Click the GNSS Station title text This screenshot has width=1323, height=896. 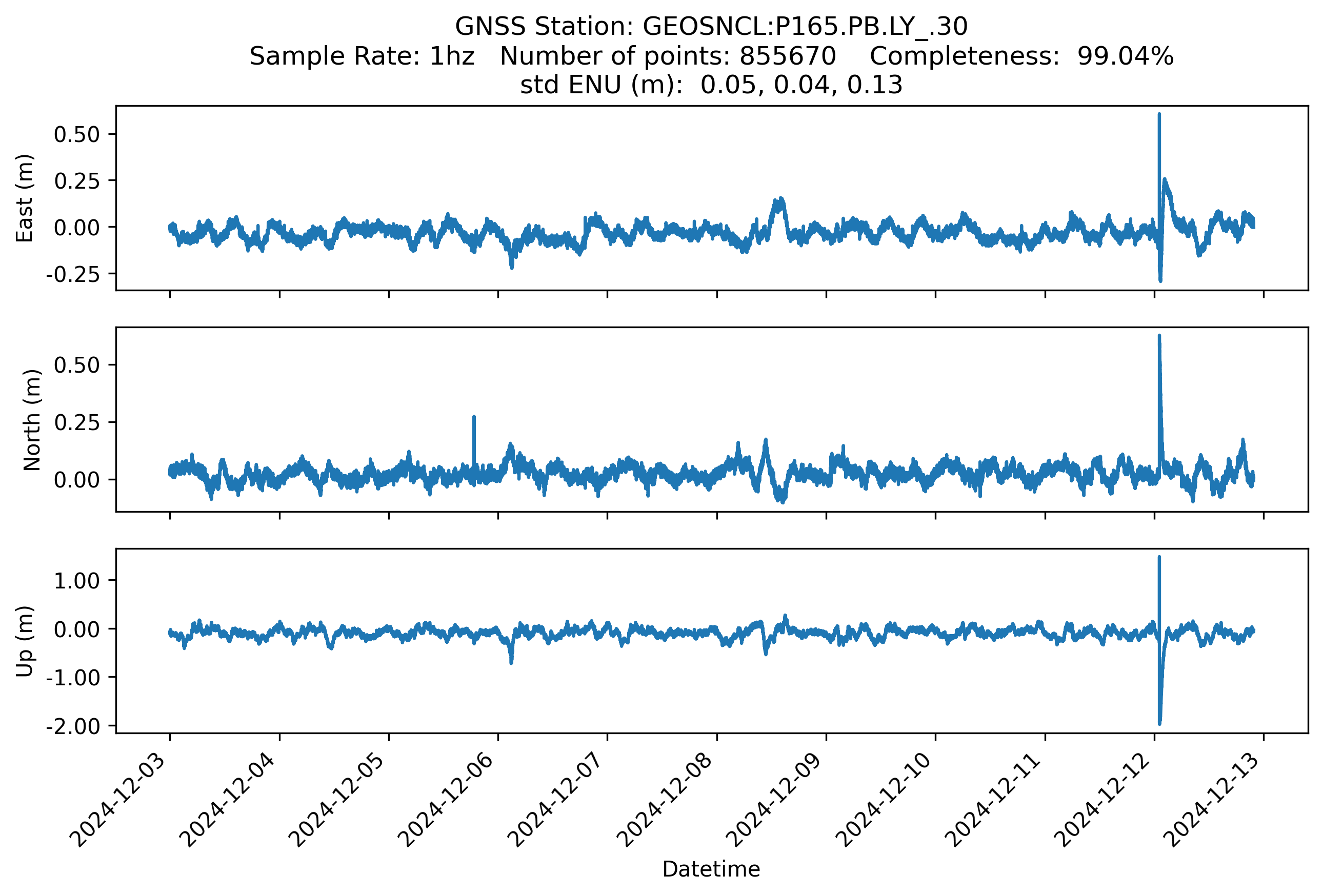[711, 27]
